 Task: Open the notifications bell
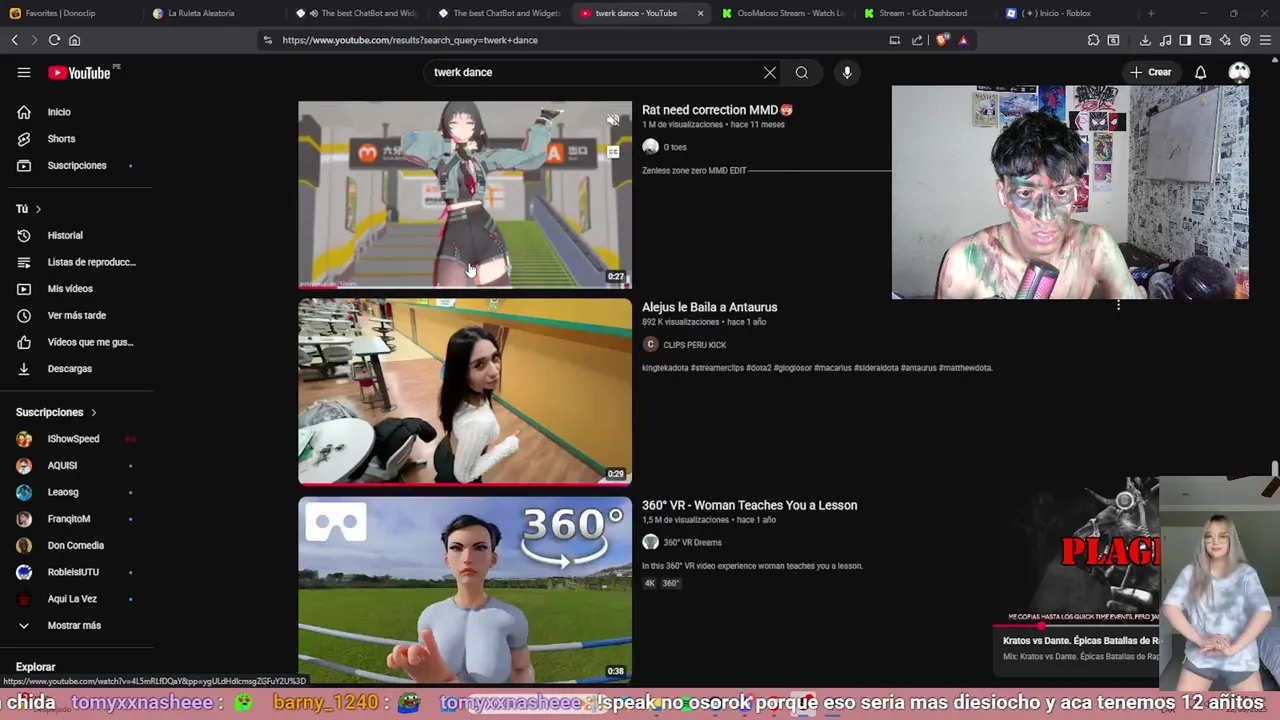(x=1200, y=72)
